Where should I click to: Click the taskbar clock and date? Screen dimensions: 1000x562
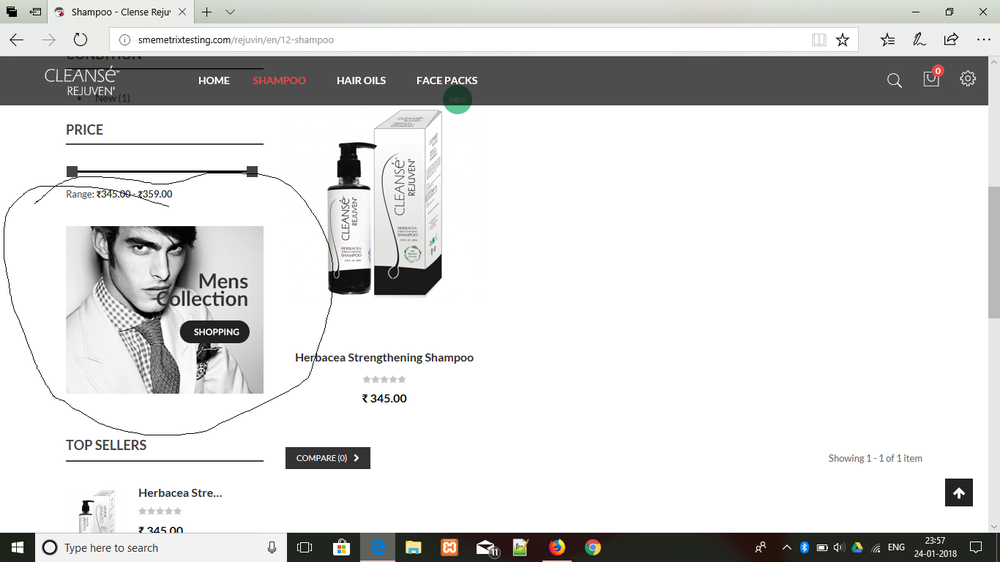click(x=935, y=547)
